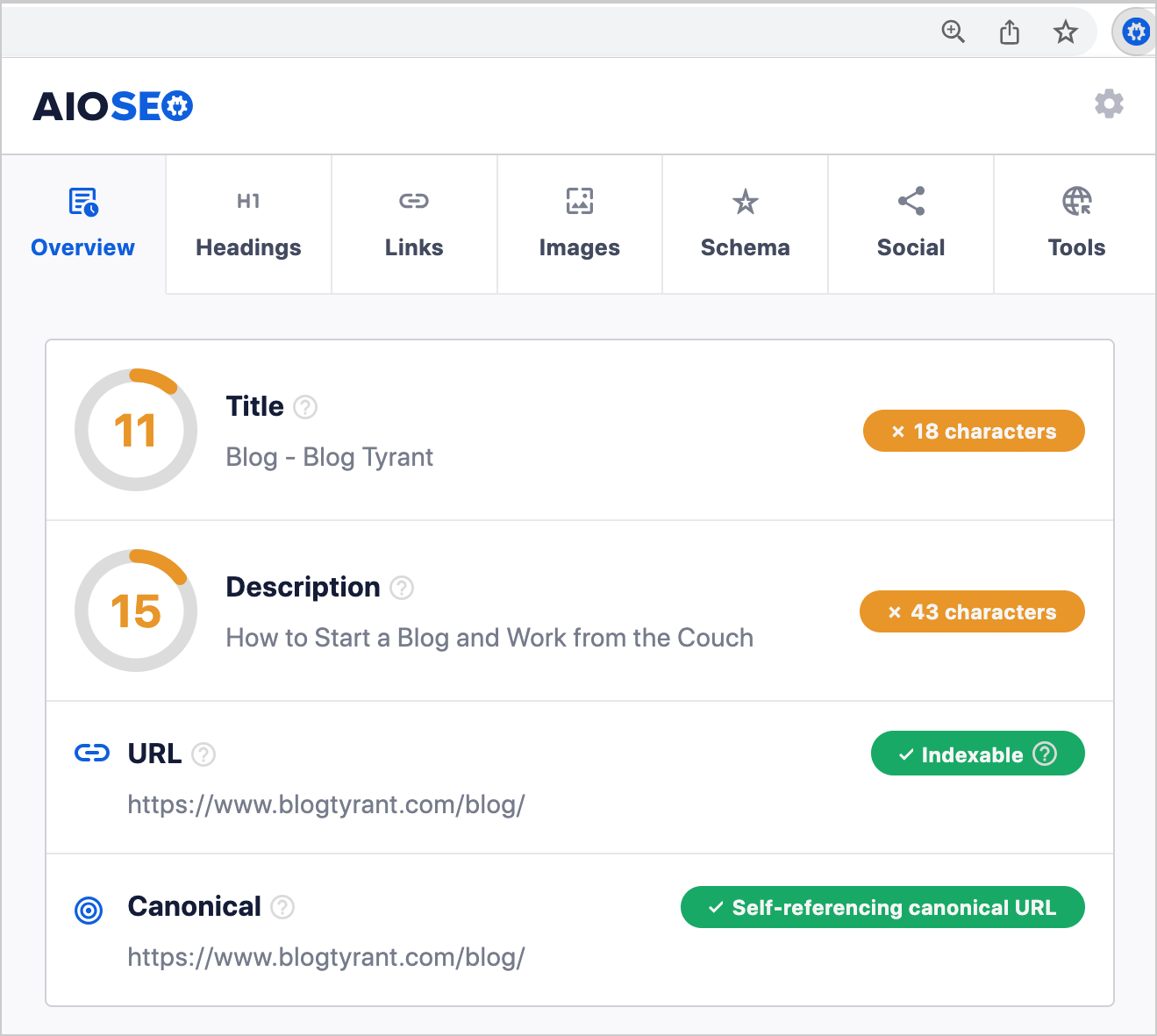The width and height of the screenshot is (1157, 1036).
Task: Open the Images tab
Action: click(580, 224)
